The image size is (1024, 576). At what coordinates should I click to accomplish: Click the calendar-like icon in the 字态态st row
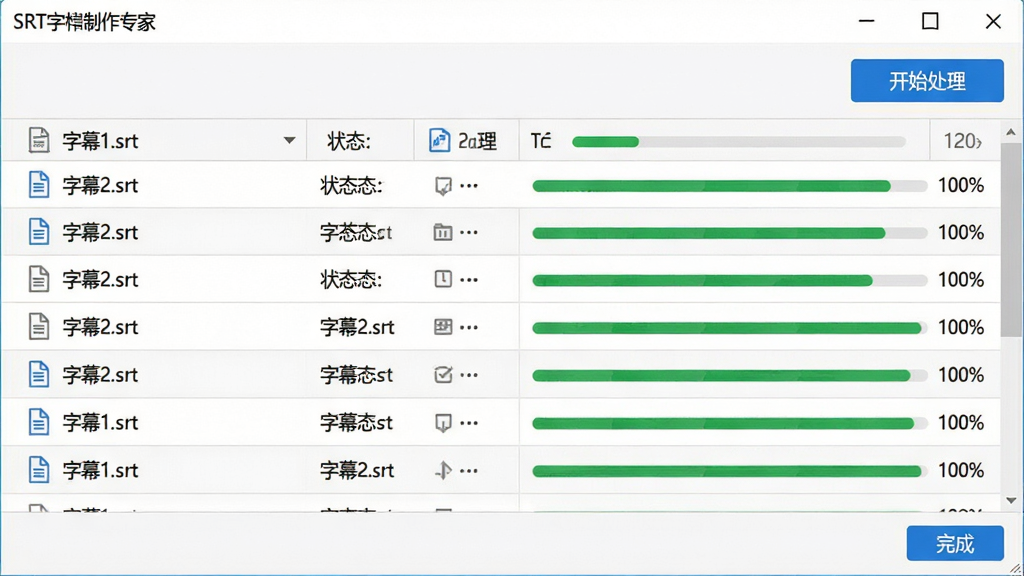pos(443,232)
